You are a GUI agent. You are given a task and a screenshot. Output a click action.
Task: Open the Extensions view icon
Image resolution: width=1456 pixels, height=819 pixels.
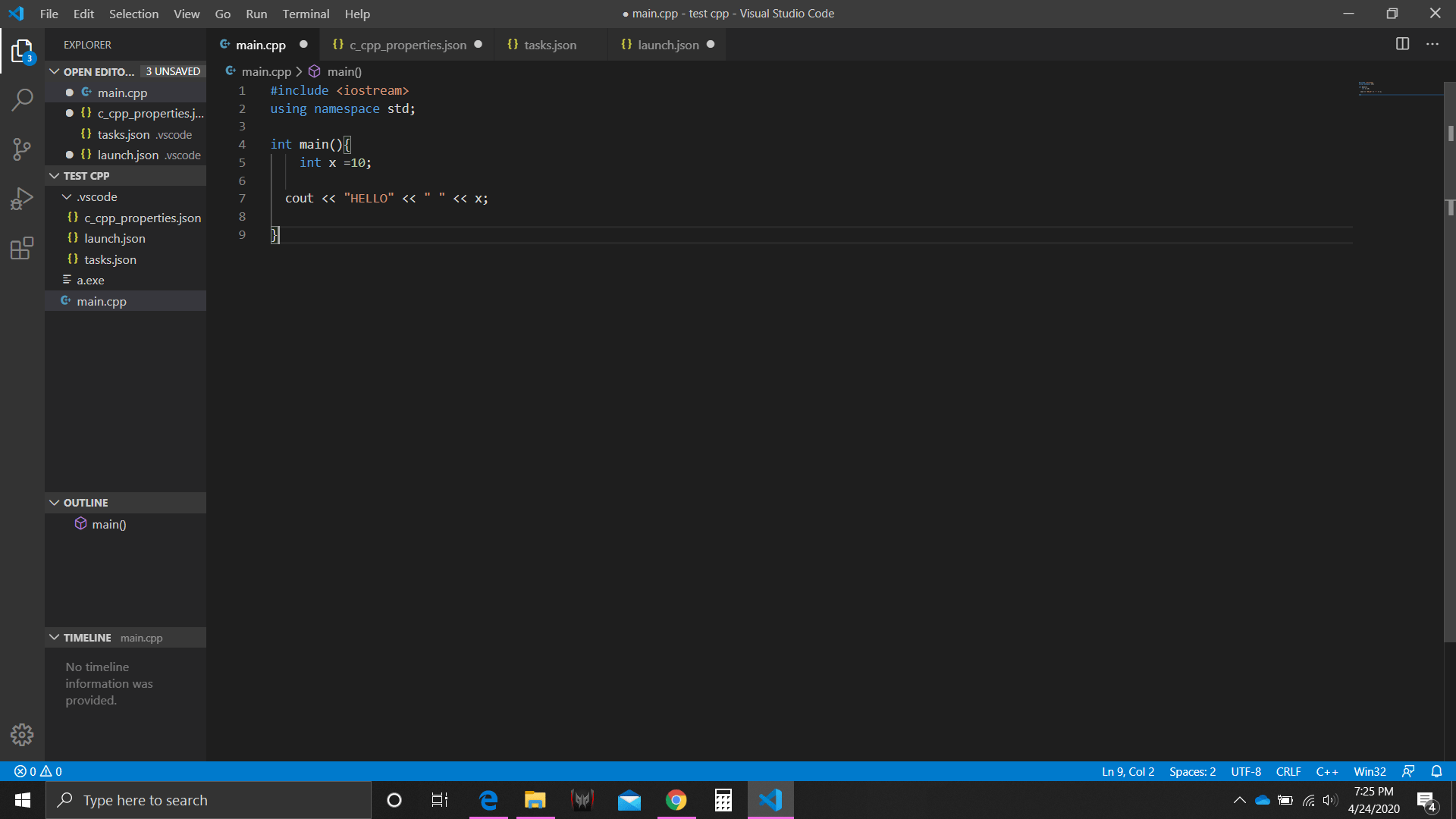22,248
